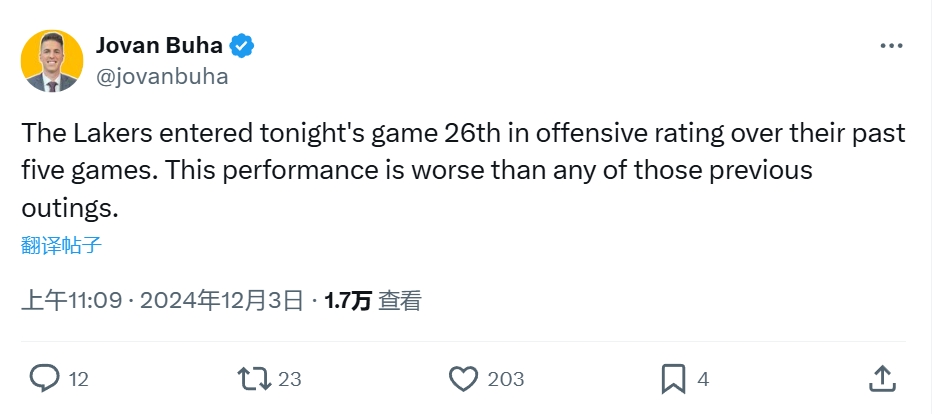Open the share post icon
Image resolution: width=938 pixels, height=414 pixels.
coord(881,378)
